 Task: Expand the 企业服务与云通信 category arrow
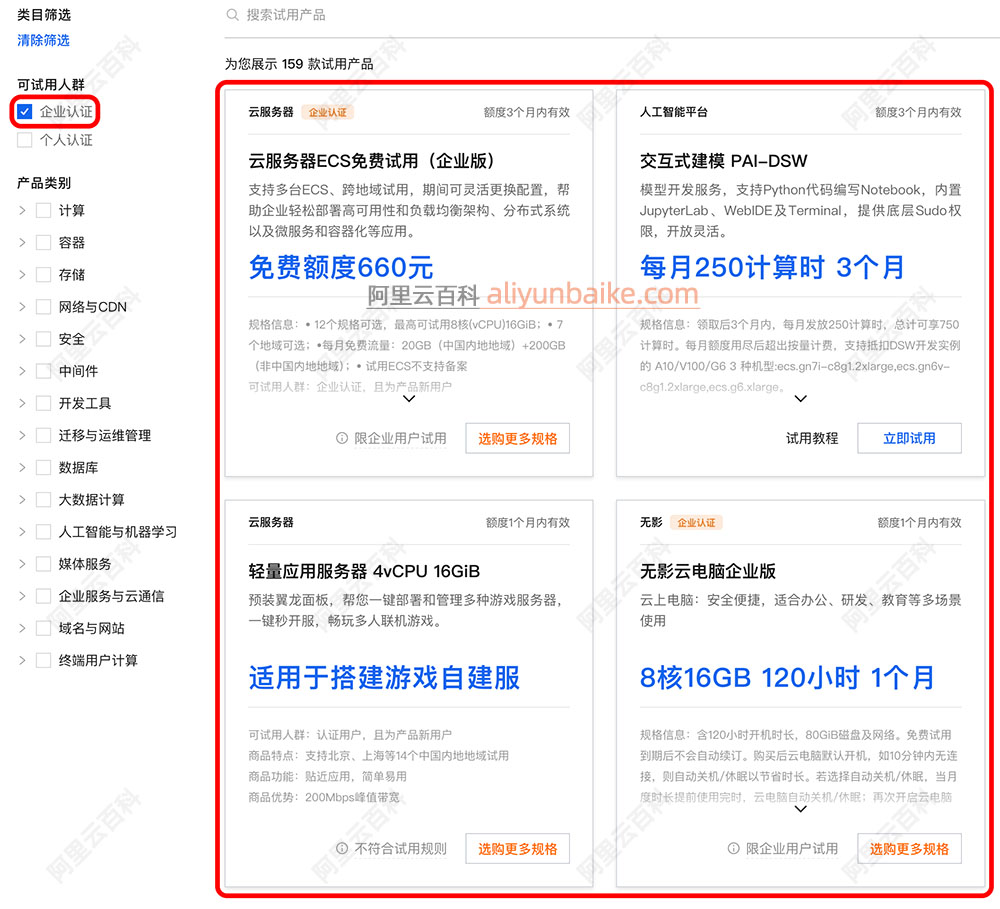22,596
